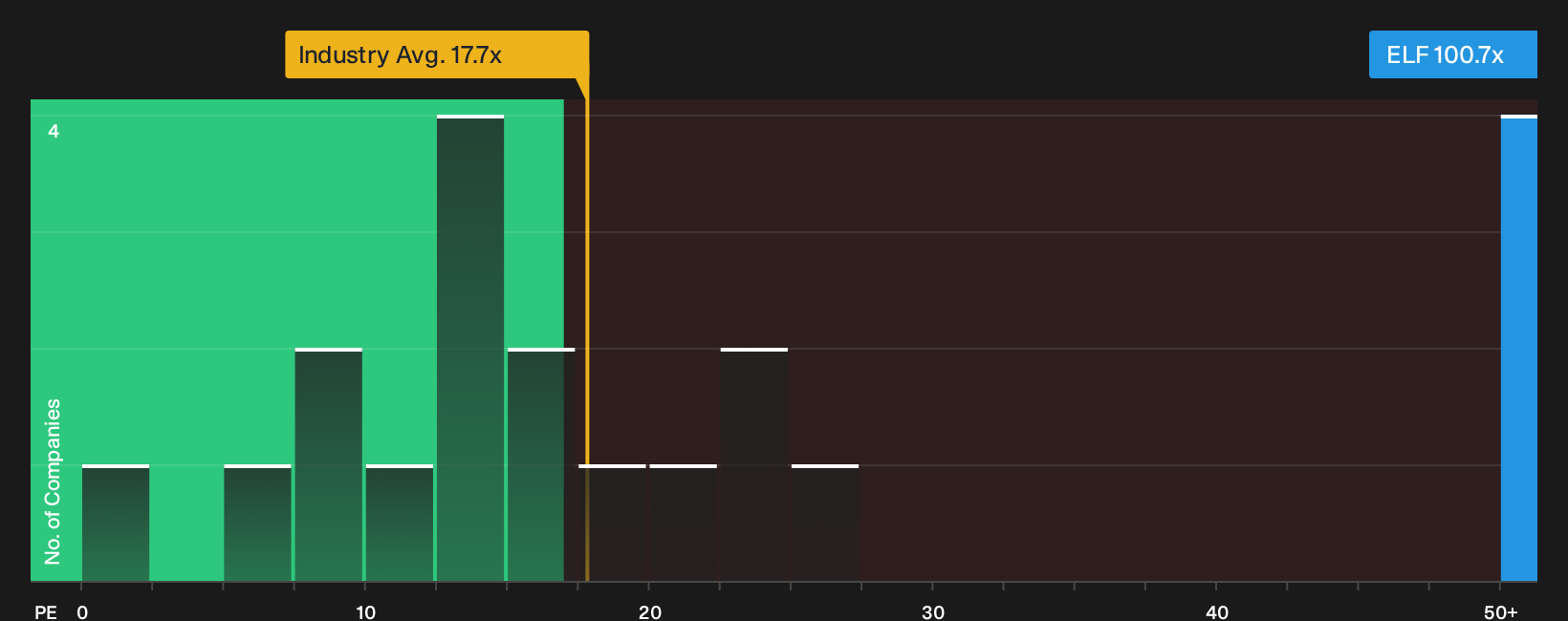Click the bar between PE 5 and 7.5
This screenshot has width=1568, height=621.
(x=257, y=523)
